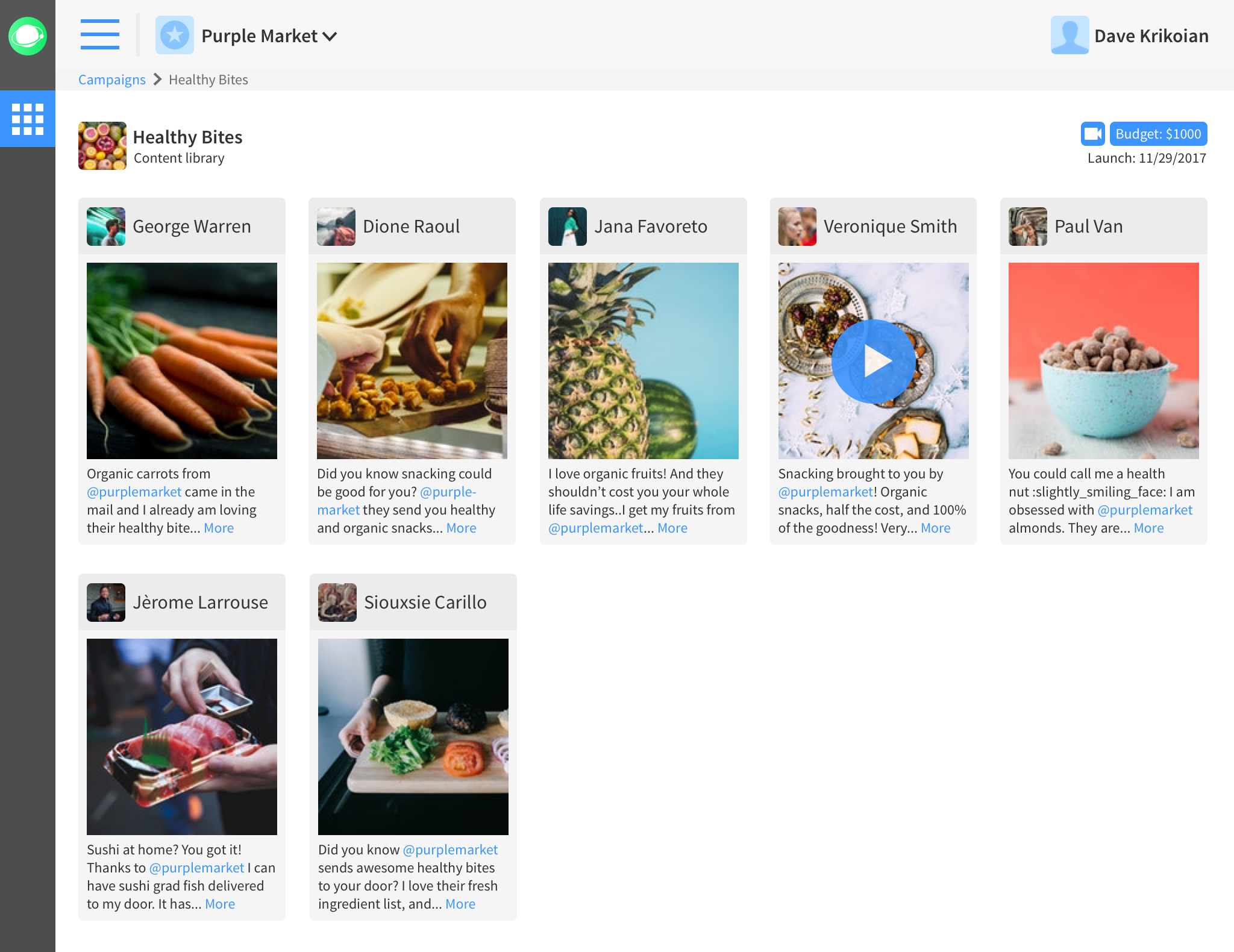Open the hamburger menu
The height and width of the screenshot is (952, 1234).
(x=99, y=35)
